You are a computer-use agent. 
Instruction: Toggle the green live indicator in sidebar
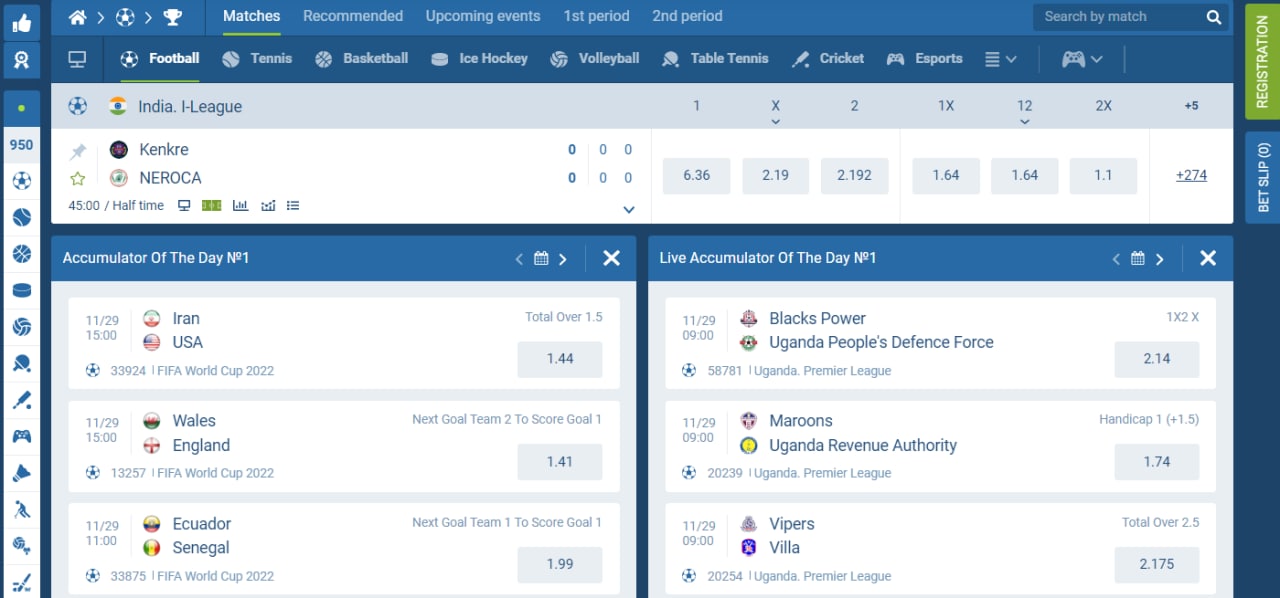click(21, 108)
